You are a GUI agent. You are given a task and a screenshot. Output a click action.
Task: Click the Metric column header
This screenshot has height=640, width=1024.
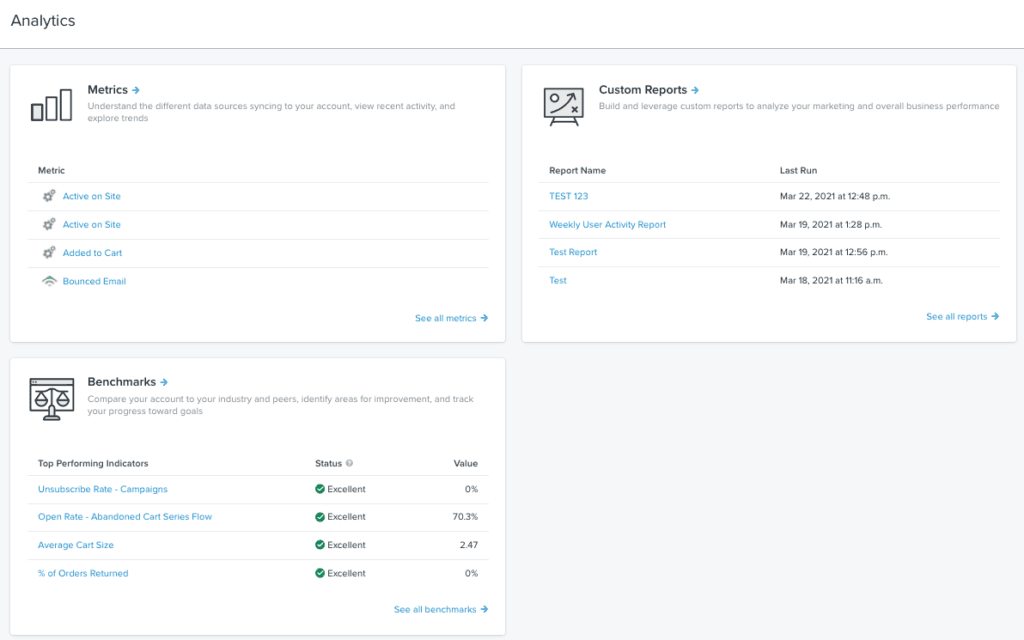point(51,170)
